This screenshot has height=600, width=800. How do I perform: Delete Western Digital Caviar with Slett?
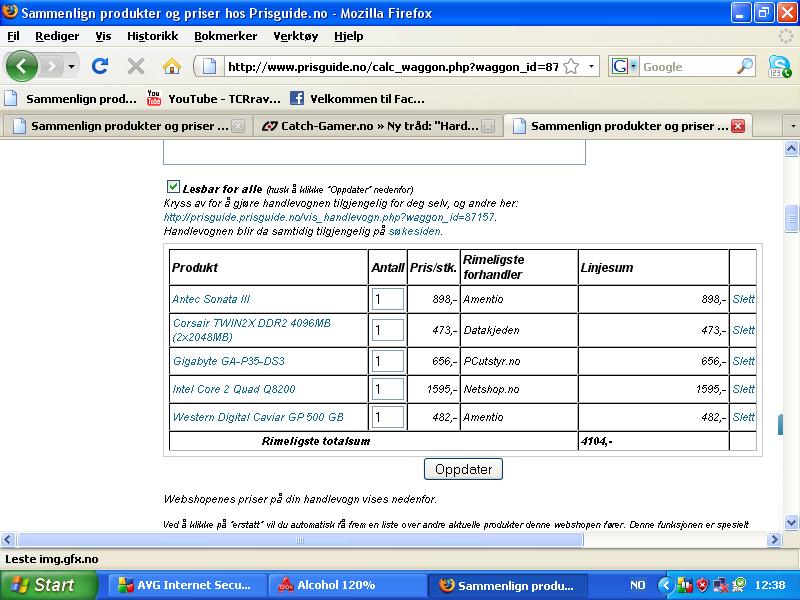pos(743,417)
